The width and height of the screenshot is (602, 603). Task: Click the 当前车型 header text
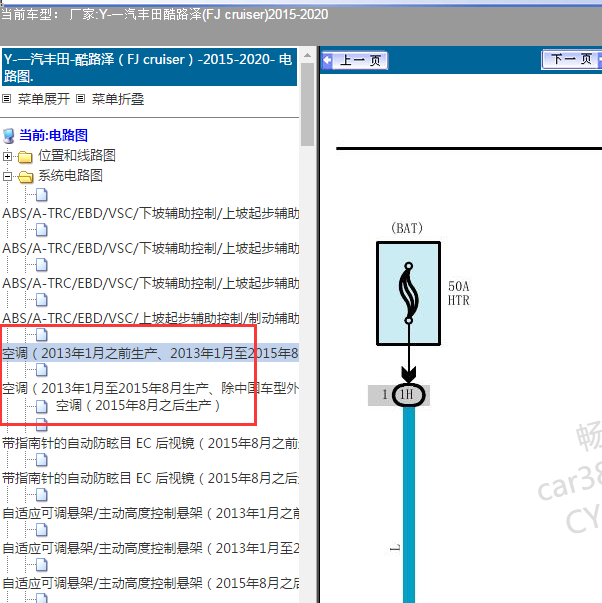pyautogui.click(x=165, y=15)
